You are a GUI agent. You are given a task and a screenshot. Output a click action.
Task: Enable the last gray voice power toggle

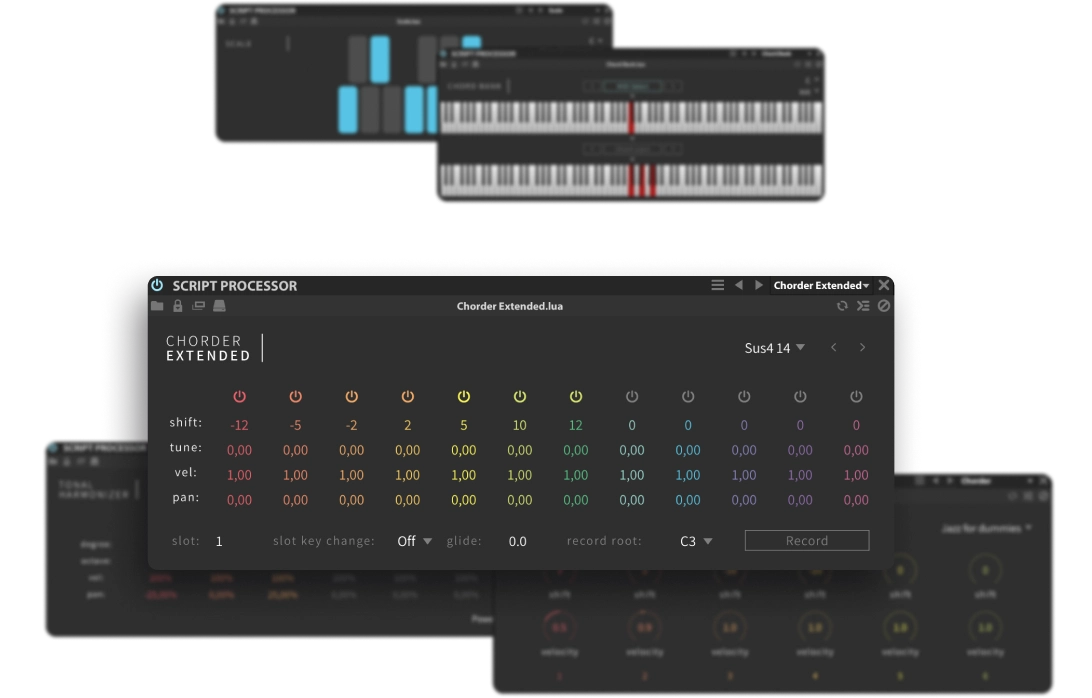(x=856, y=397)
